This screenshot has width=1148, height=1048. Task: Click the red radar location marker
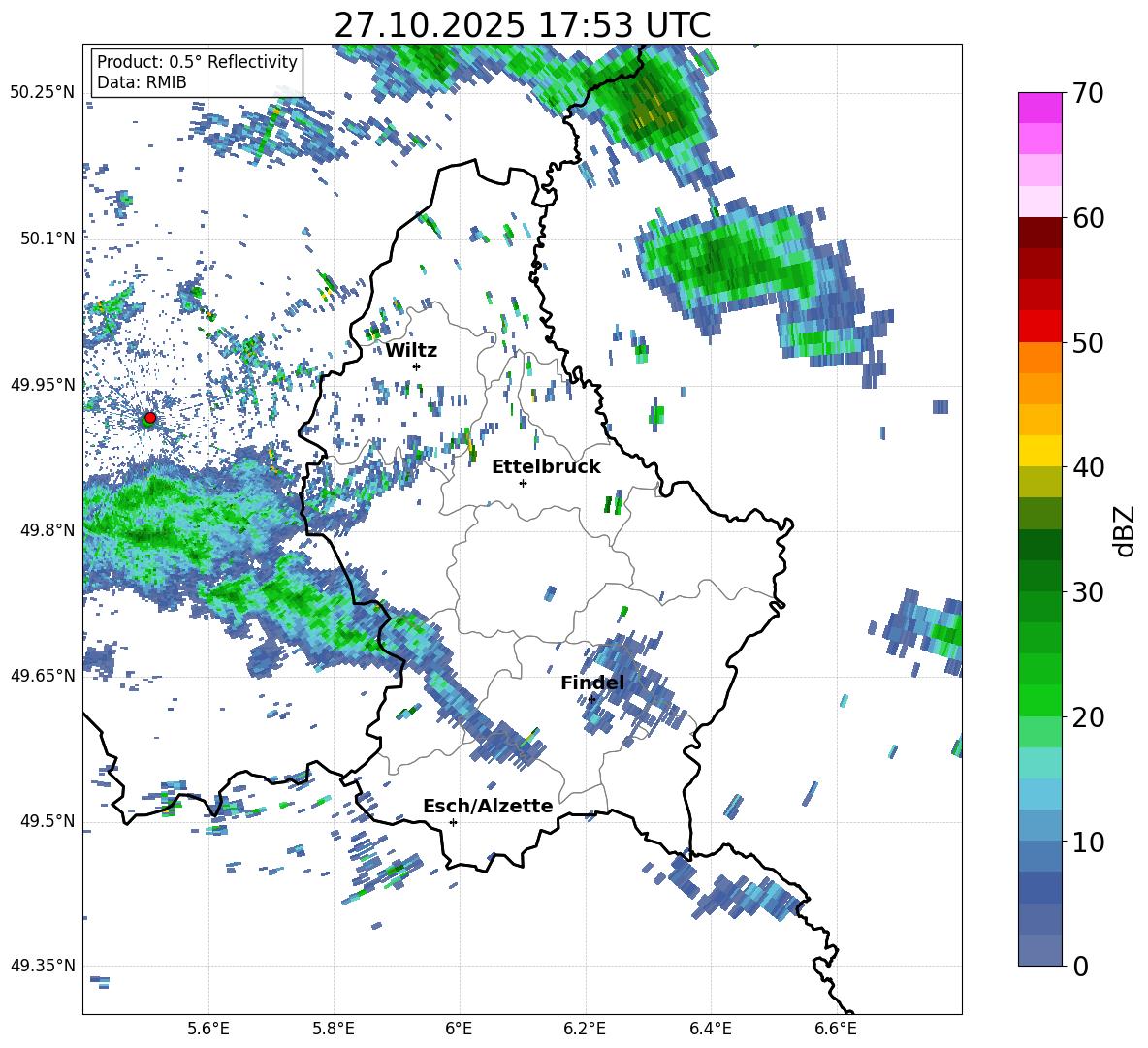[x=150, y=418]
